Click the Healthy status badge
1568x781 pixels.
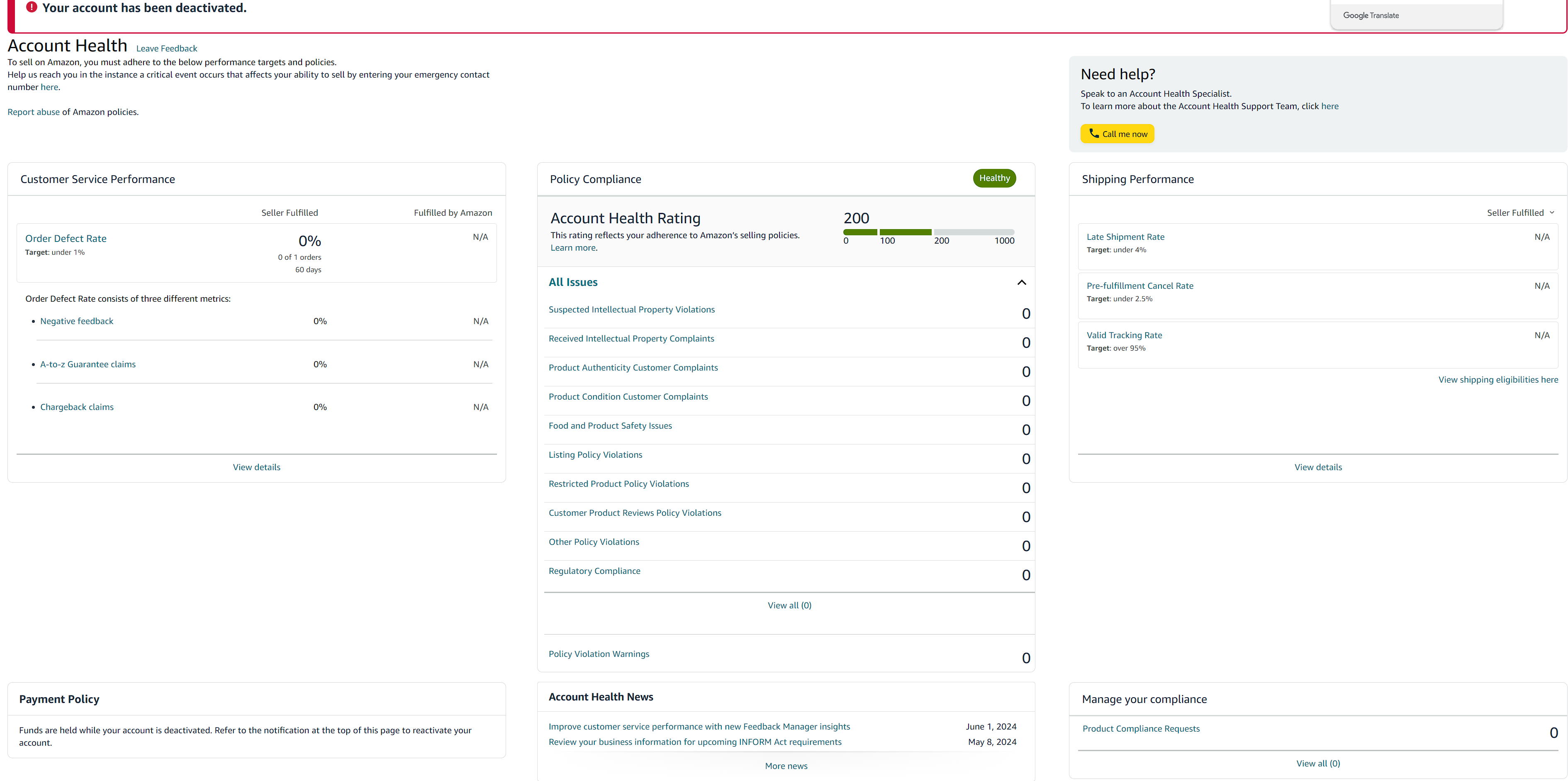(994, 178)
